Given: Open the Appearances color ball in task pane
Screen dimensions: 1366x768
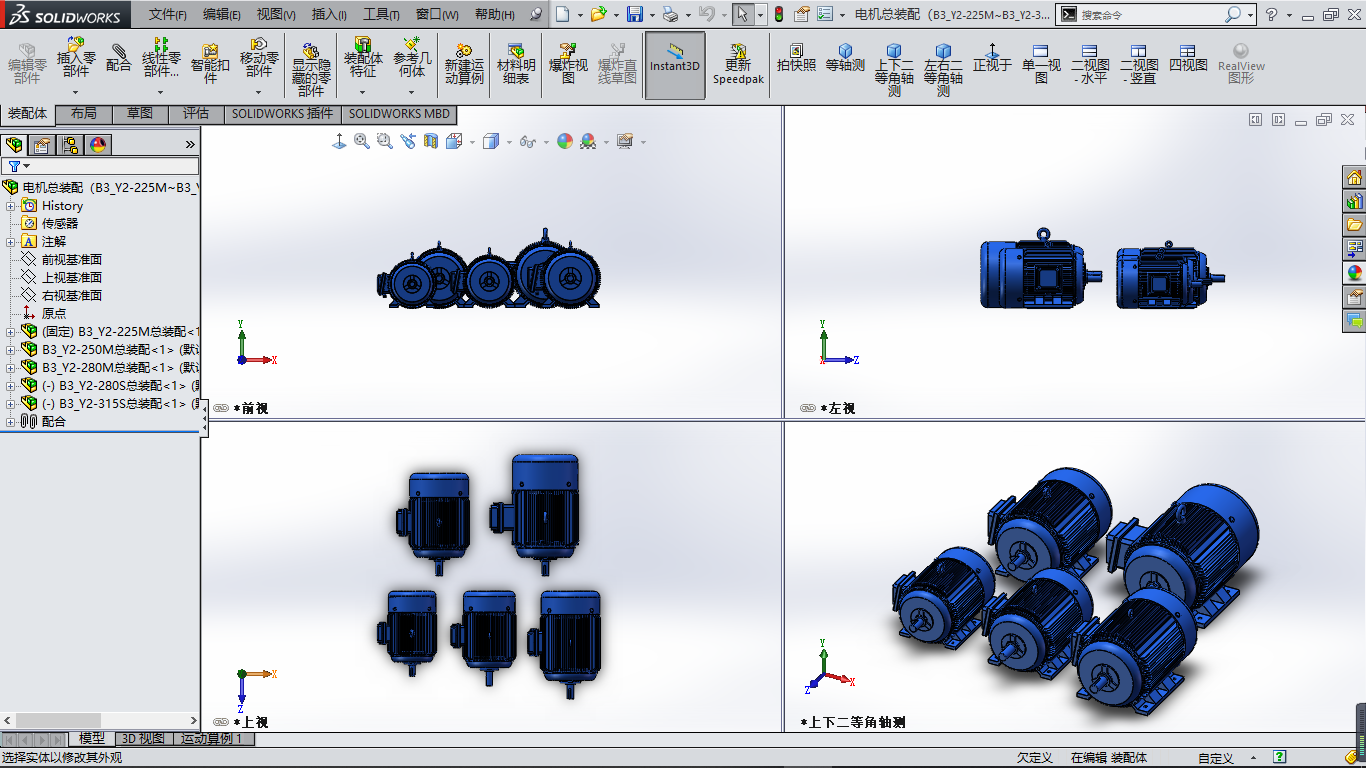Looking at the screenshot, I should [1355, 272].
